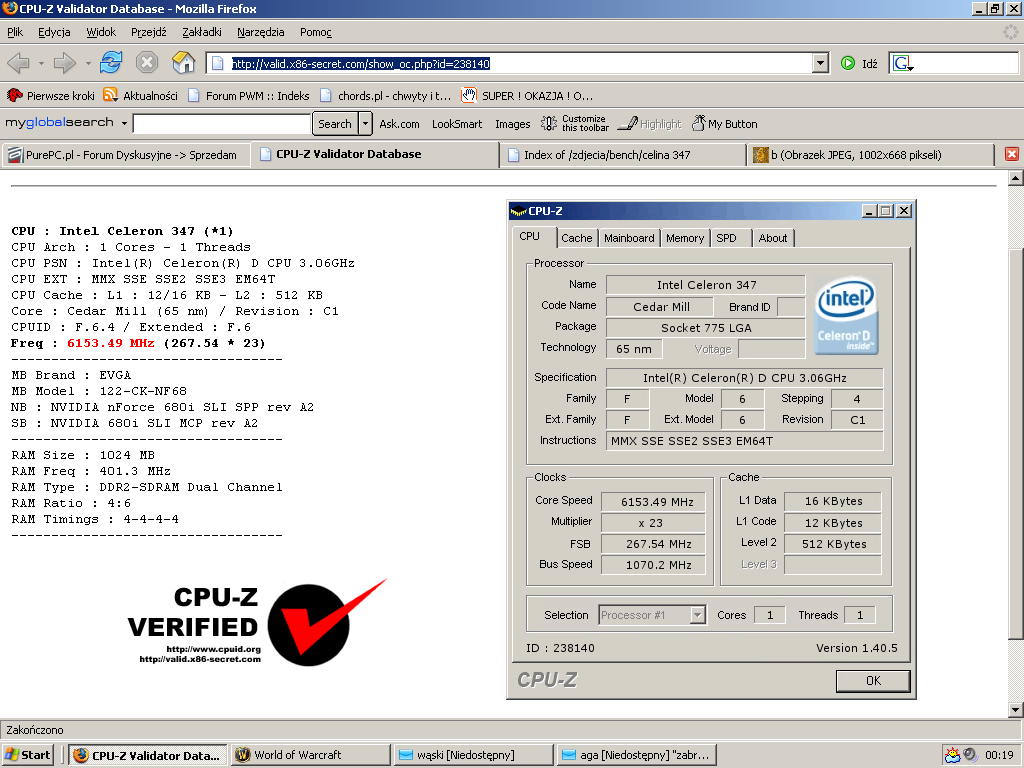Click the OK button in CPU-Z image
This screenshot has height=768, width=1024.
[873, 680]
